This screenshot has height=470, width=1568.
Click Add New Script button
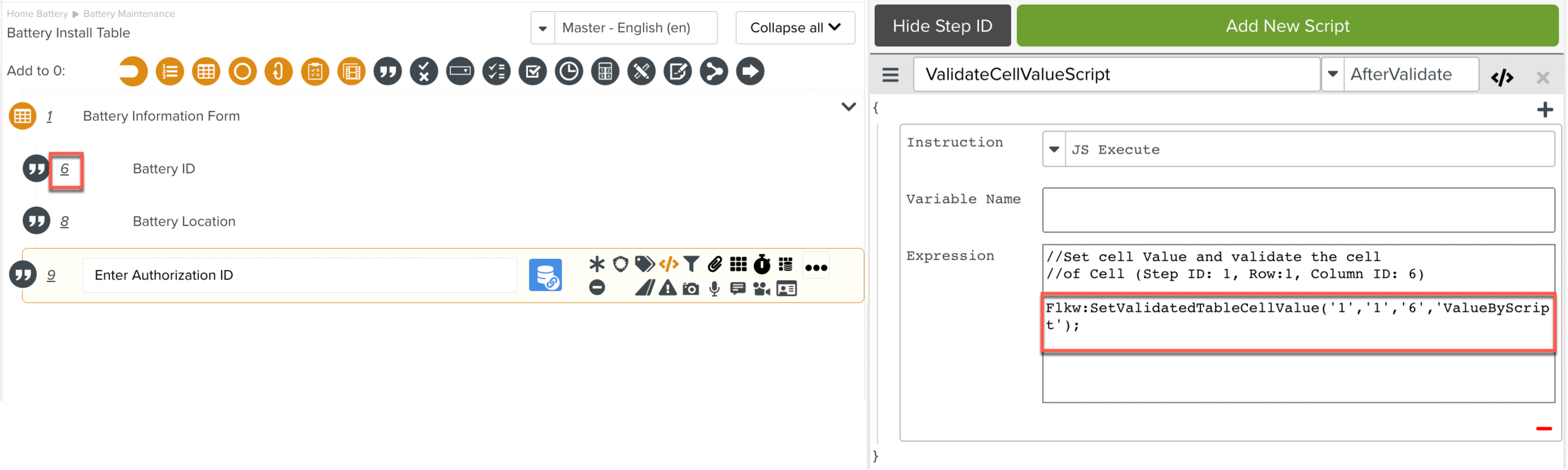pos(1287,26)
